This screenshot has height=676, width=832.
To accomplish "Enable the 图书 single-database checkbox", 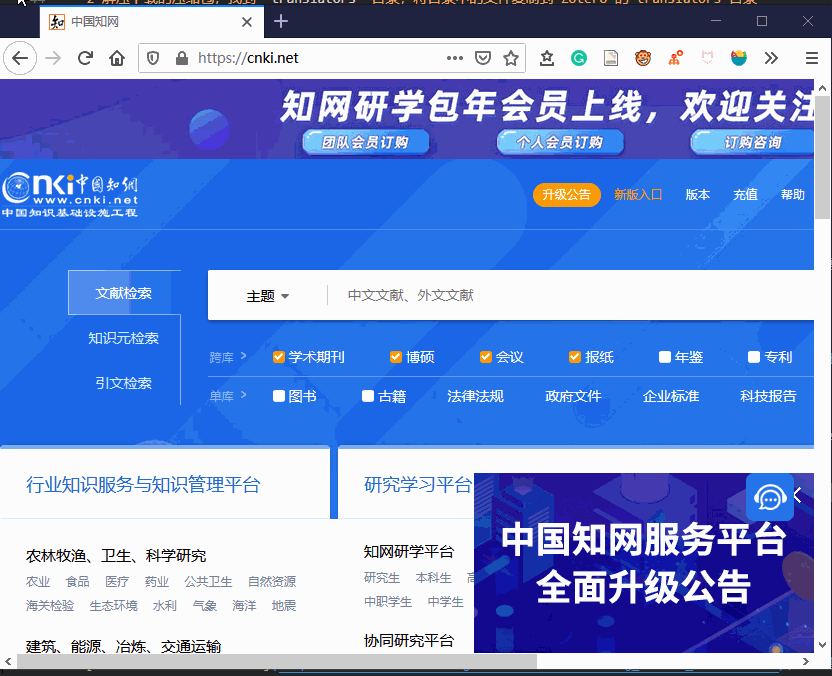I will coord(279,396).
